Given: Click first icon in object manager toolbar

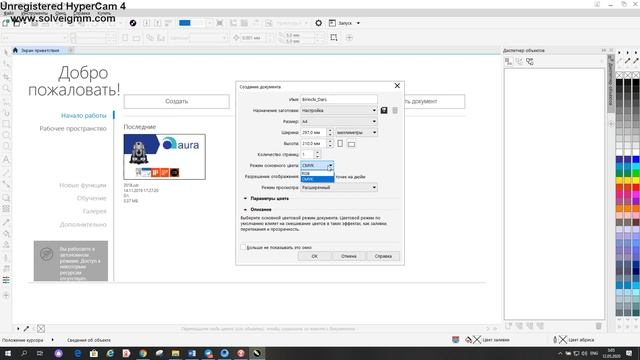Looking at the screenshot, I should [509, 61].
